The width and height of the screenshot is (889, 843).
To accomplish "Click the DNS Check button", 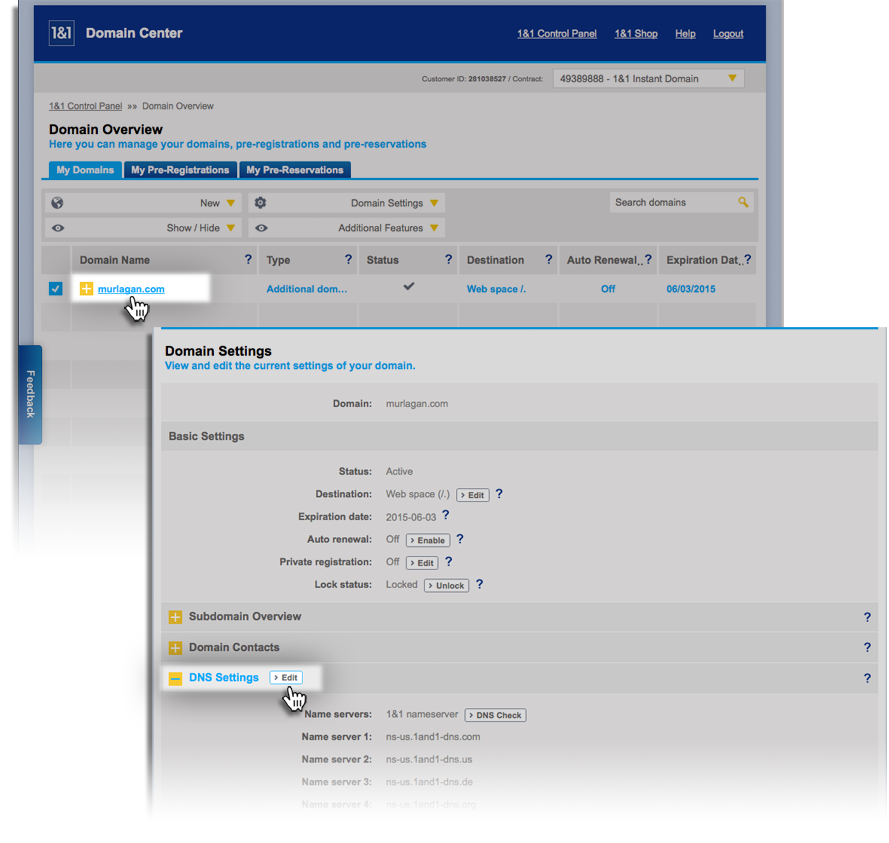I will 496,715.
